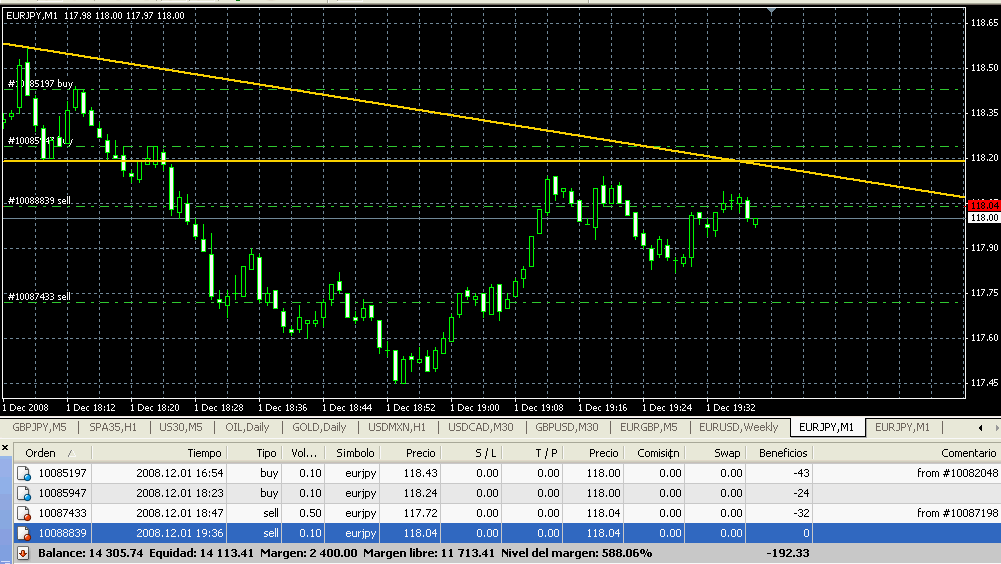Screen dimensions: 1001x564
Task: Click the time cell 2008.12.01 18:47
Action: coord(179,513)
